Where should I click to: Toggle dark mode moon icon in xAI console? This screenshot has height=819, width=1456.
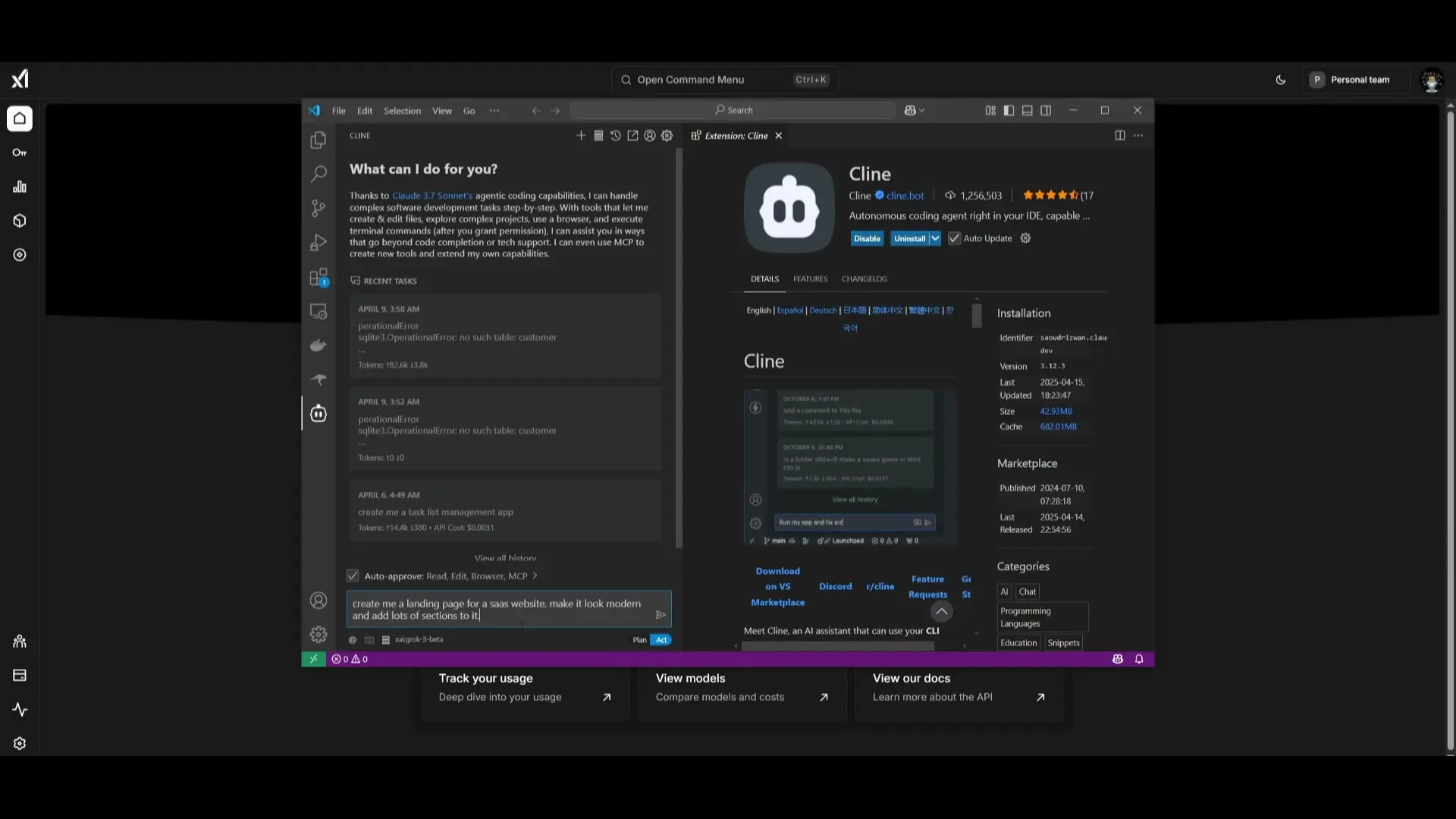tap(1281, 80)
